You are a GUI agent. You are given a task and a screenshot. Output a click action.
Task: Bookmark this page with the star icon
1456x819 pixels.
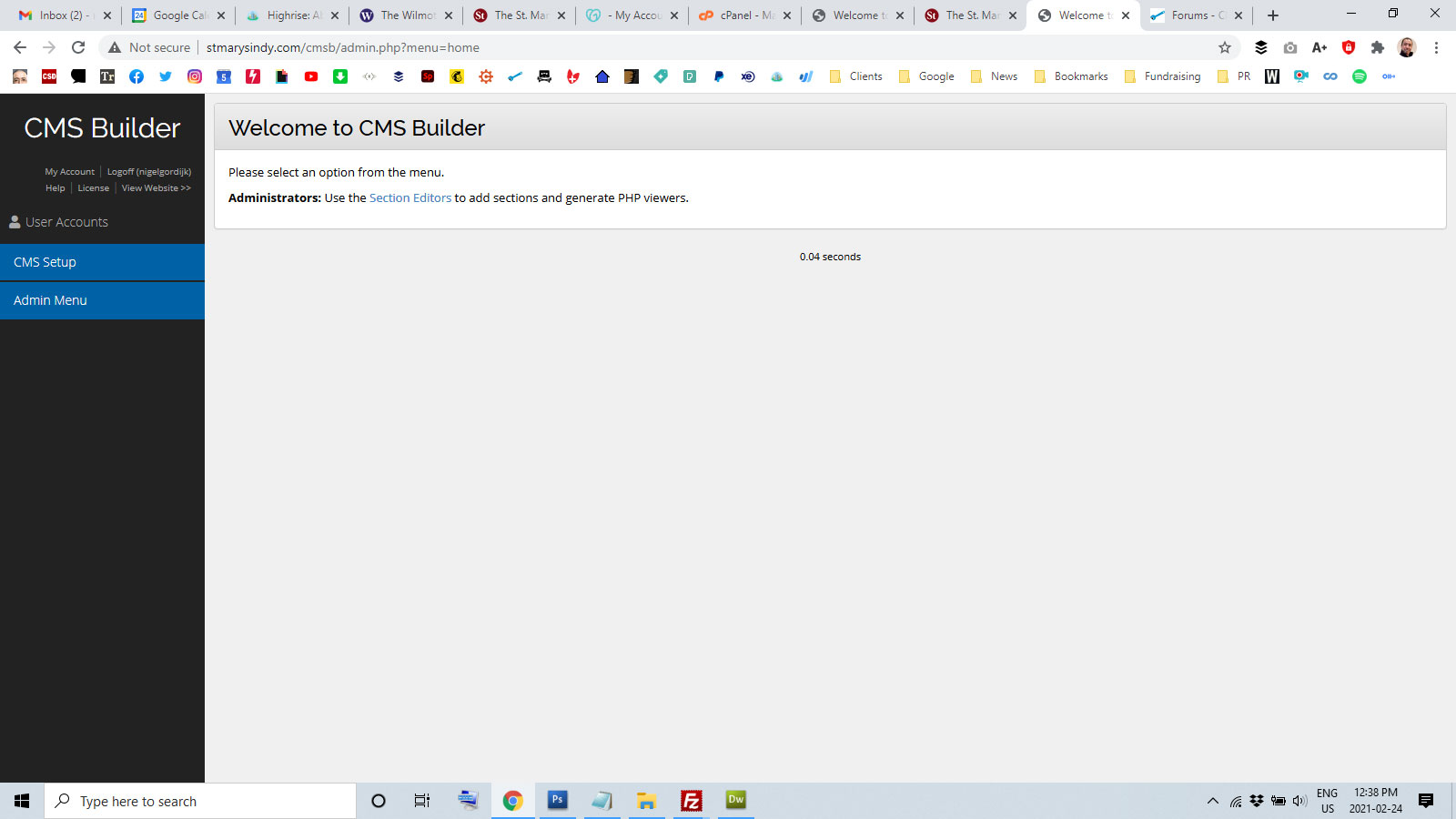tap(1225, 47)
